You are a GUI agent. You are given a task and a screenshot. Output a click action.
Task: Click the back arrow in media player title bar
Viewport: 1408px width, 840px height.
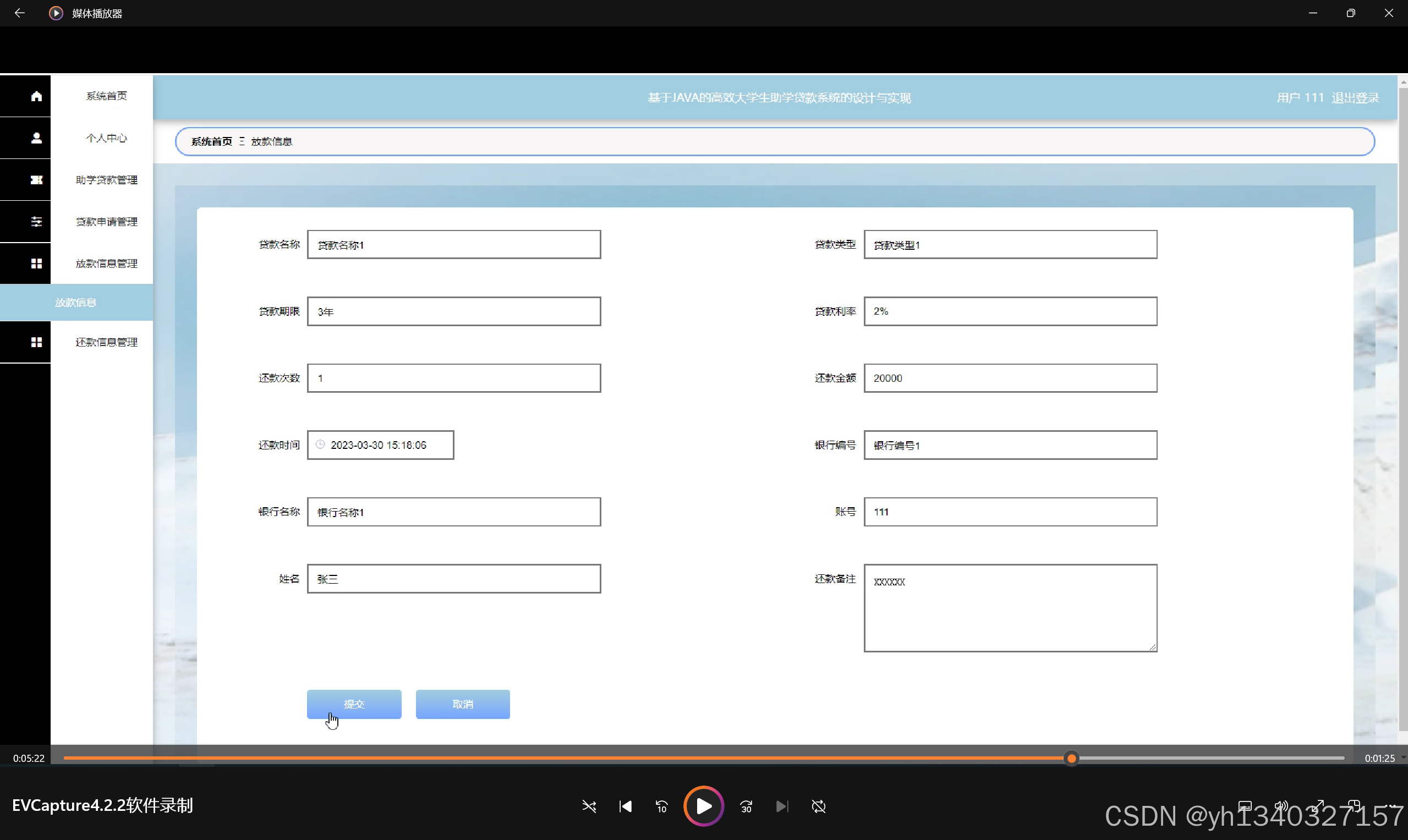tap(19, 13)
